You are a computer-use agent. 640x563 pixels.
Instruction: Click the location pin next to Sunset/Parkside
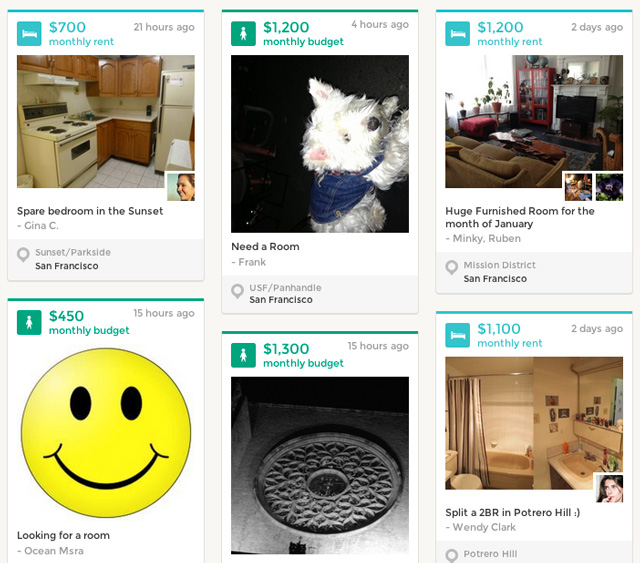[23, 255]
